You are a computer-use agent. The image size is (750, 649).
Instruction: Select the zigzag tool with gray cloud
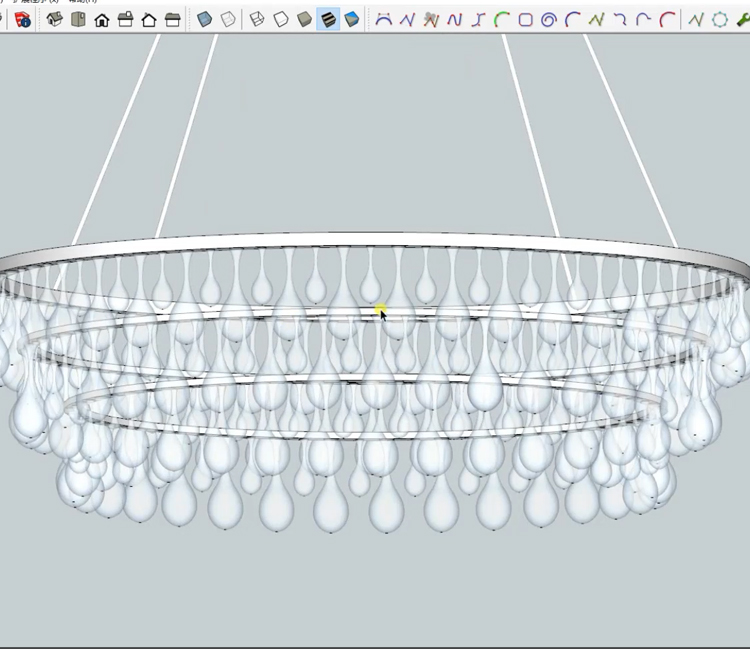[431, 20]
